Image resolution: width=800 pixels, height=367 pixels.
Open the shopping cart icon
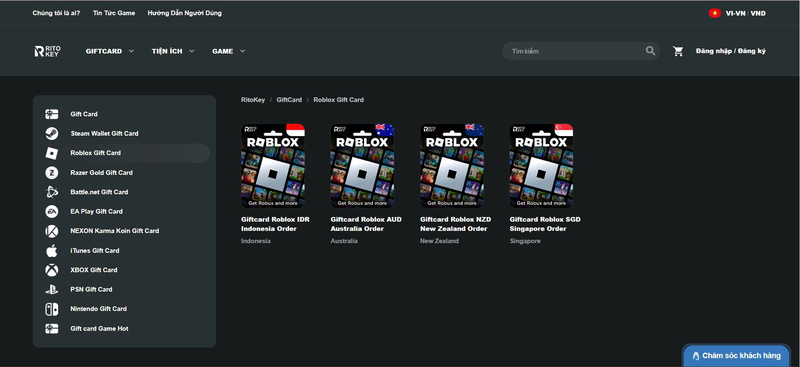point(678,51)
